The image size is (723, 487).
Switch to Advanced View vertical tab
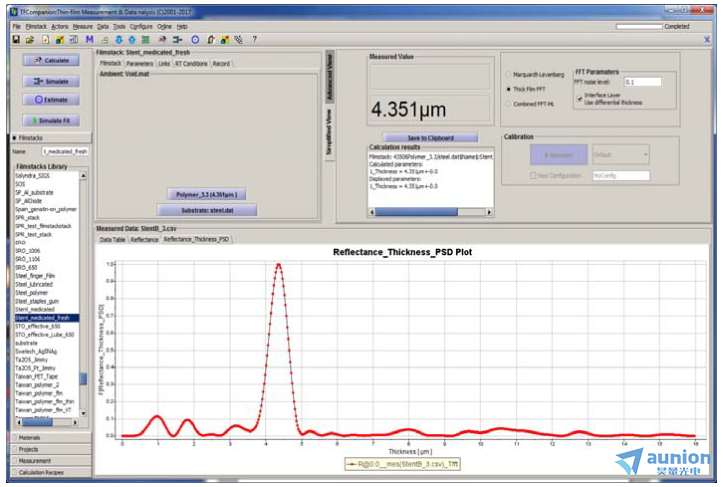click(329, 77)
